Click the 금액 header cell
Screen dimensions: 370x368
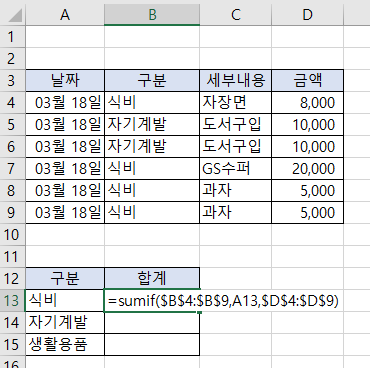pyautogui.click(x=307, y=81)
